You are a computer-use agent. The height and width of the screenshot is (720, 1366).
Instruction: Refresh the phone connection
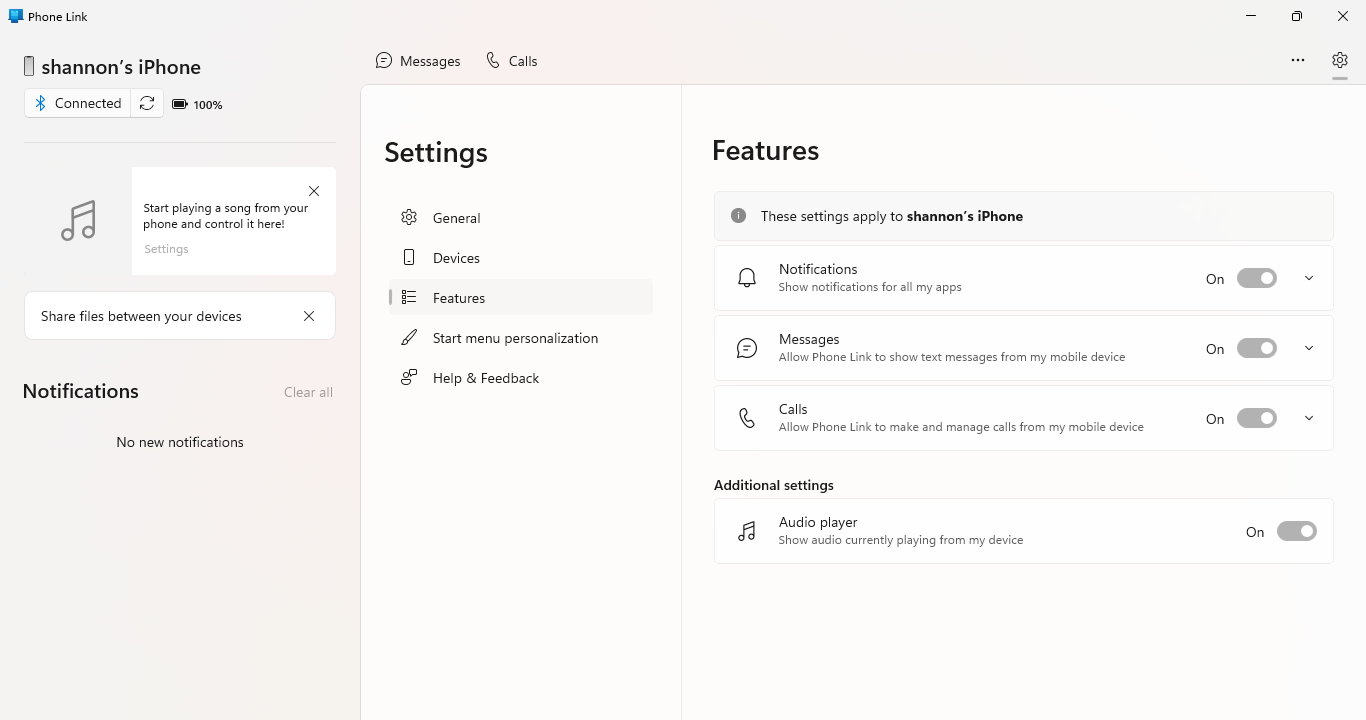coord(147,103)
